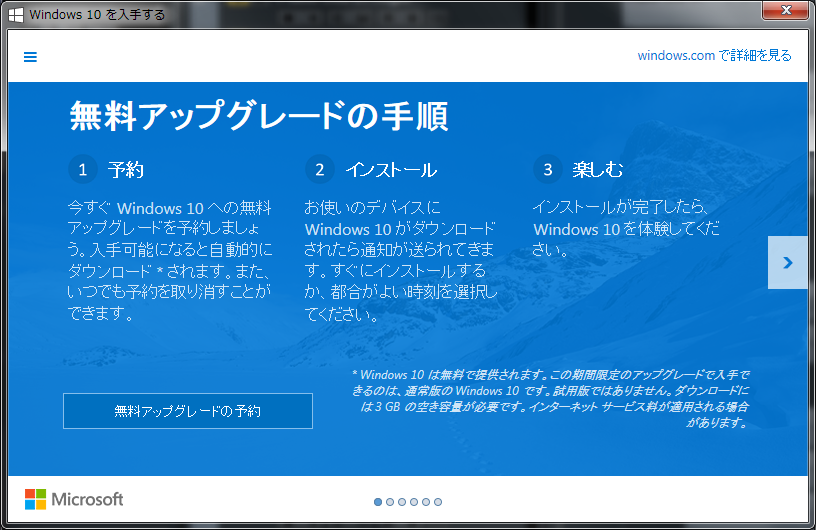816x530 pixels.
Task: Select the third page indicator dot
Action: [402, 502]
